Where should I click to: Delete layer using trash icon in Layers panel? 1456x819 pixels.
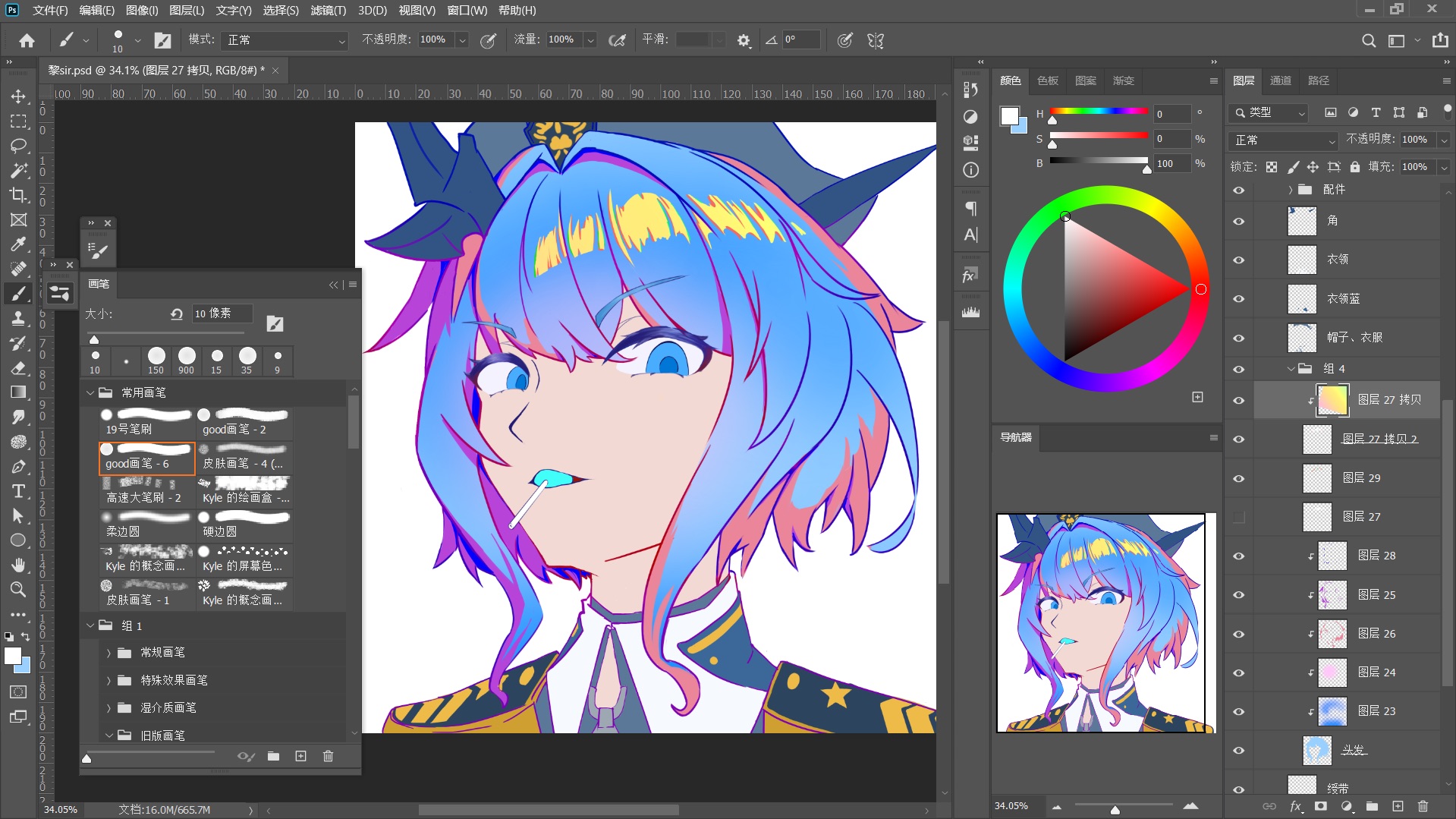pyautogui.click(x=1423, y=806)
